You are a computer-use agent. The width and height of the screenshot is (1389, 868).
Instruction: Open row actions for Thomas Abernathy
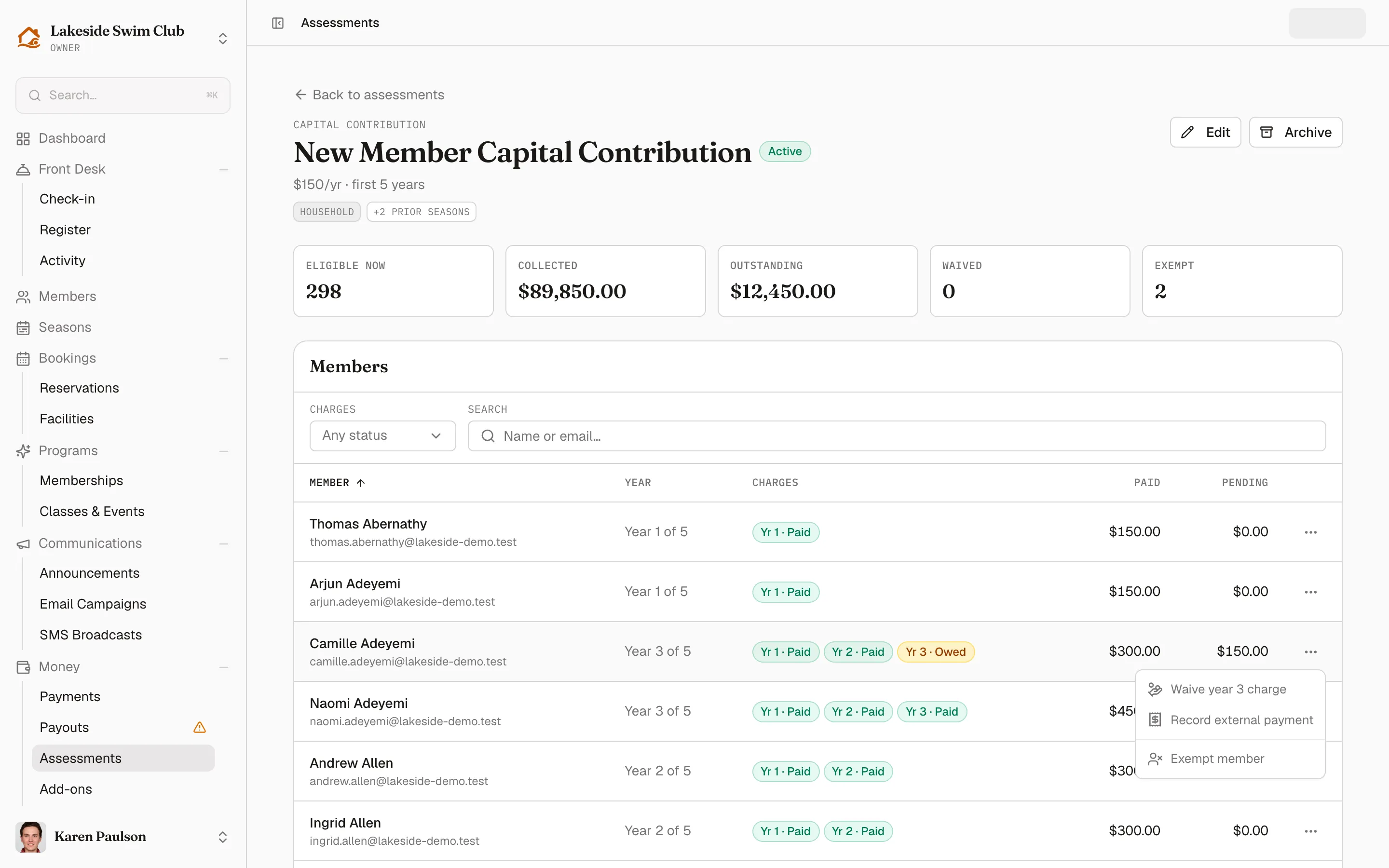(1310, 532)
